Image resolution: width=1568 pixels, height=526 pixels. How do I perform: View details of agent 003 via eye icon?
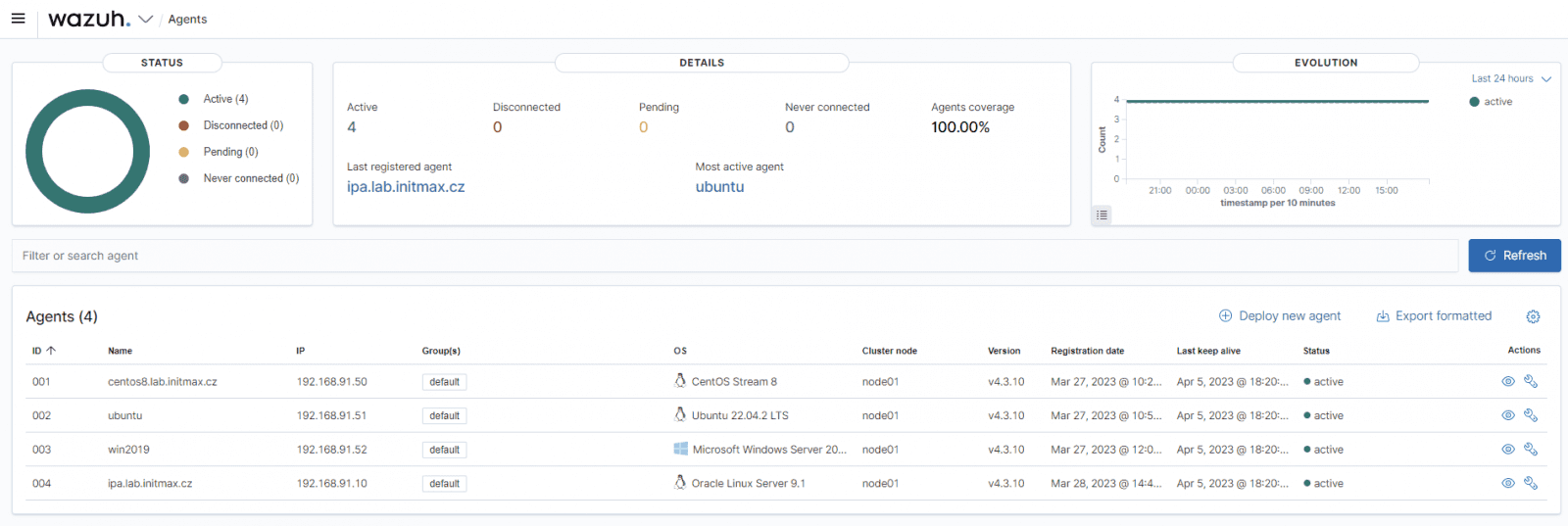[x=1508, y=450]
